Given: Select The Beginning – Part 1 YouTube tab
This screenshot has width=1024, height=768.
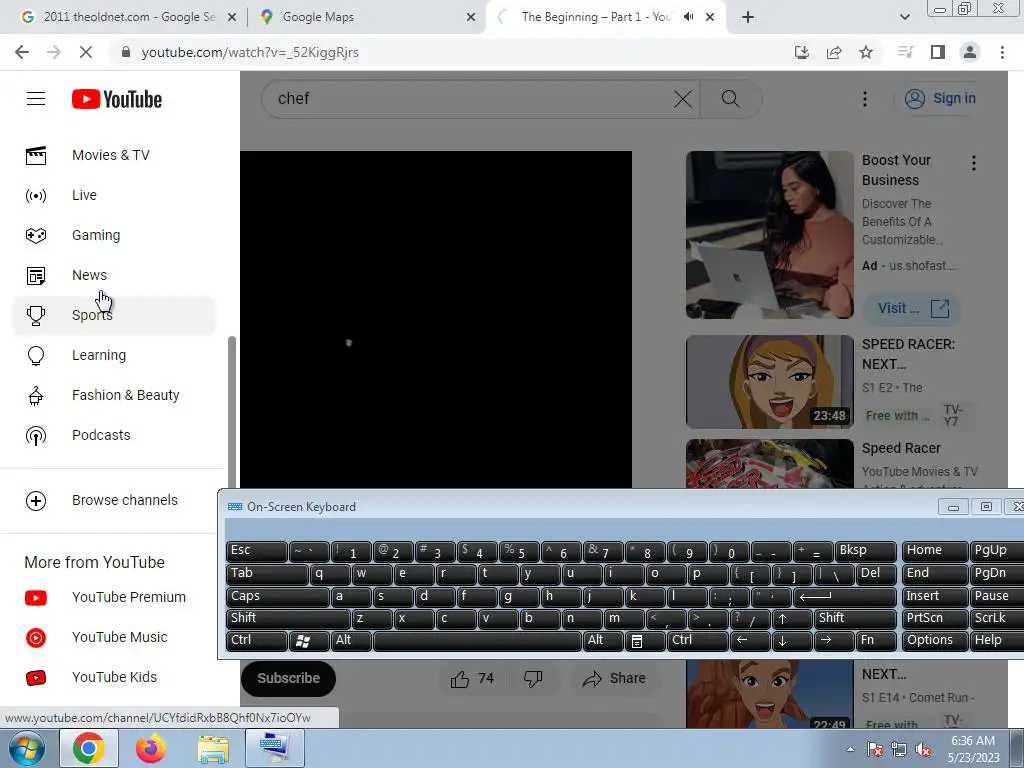Looking at the screenshot, I should pos(594,17).
